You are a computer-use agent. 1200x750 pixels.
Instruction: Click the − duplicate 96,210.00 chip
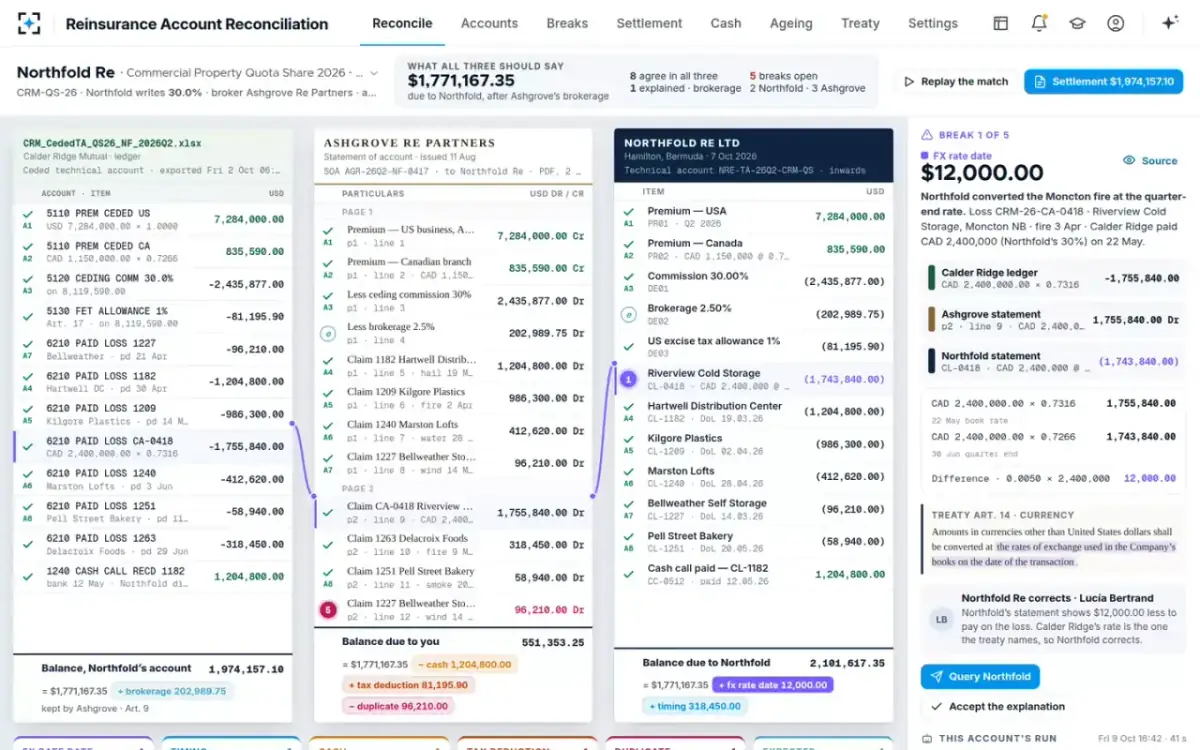[396, 706]
